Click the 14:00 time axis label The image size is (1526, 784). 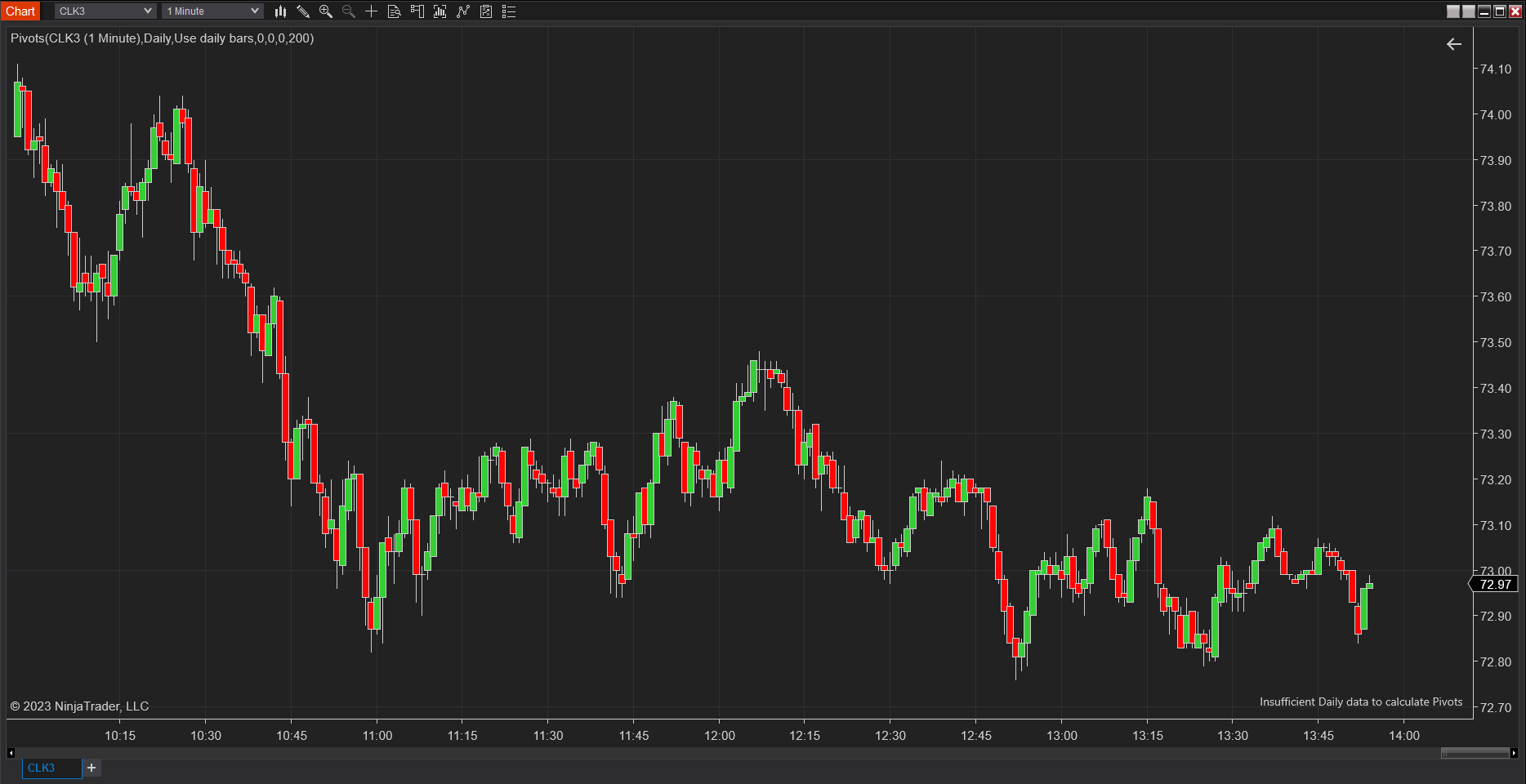pyautogui.click(x=1404, y=736)
